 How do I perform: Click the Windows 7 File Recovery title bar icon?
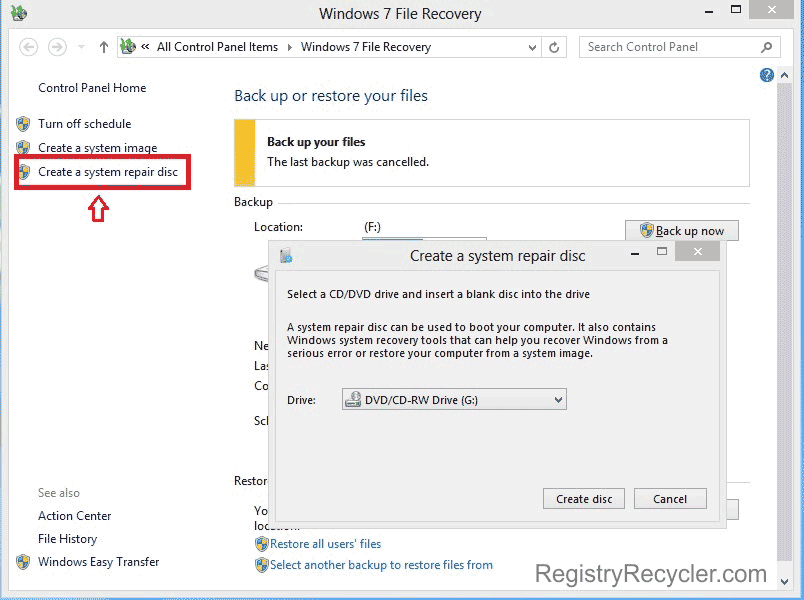pyautogui.click(x=19, y=13)
